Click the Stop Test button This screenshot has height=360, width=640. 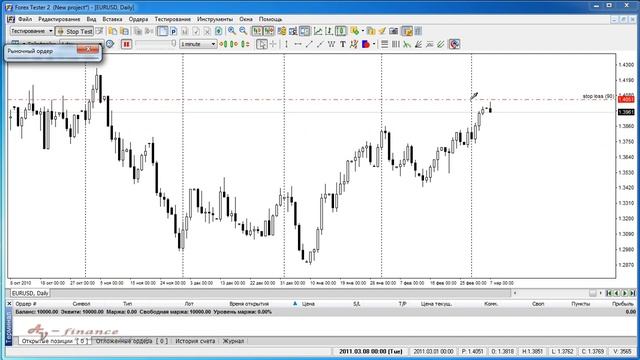click(75, 31)
